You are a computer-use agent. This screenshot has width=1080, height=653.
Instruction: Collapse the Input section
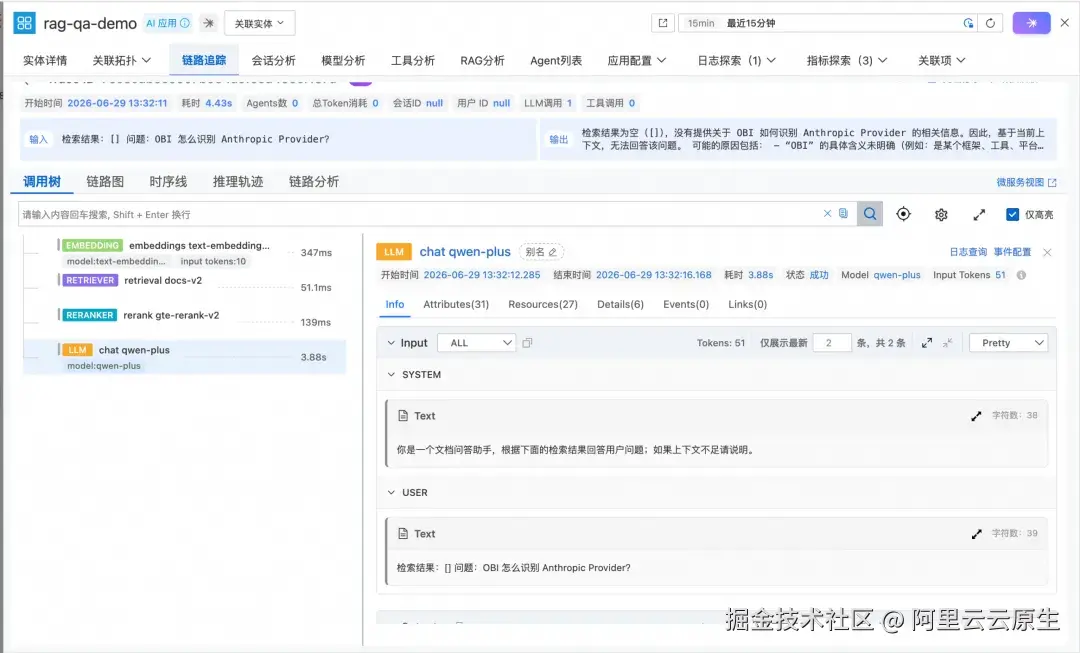click(x=391, y=343)
